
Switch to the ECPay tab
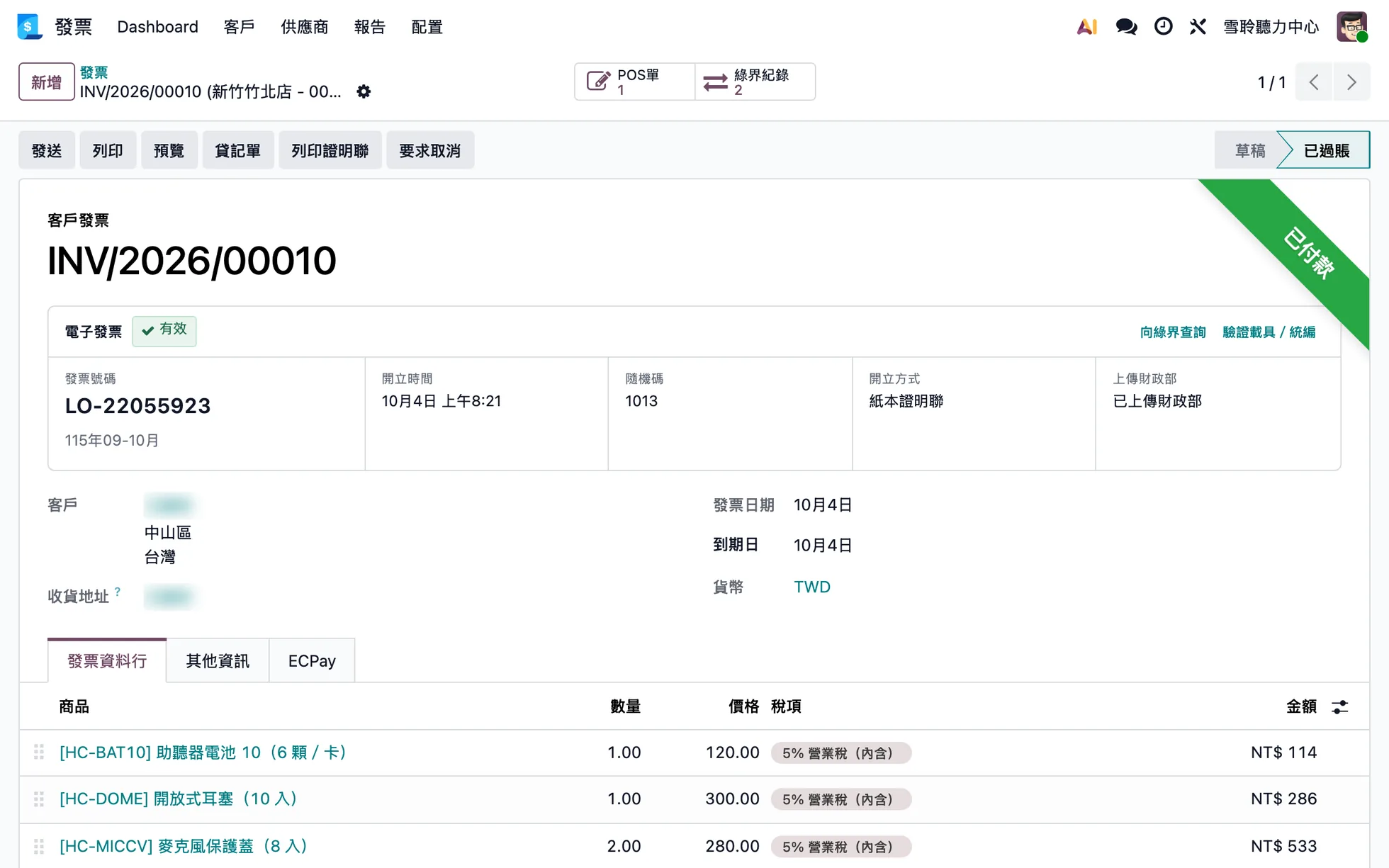(x=312, y=661)
